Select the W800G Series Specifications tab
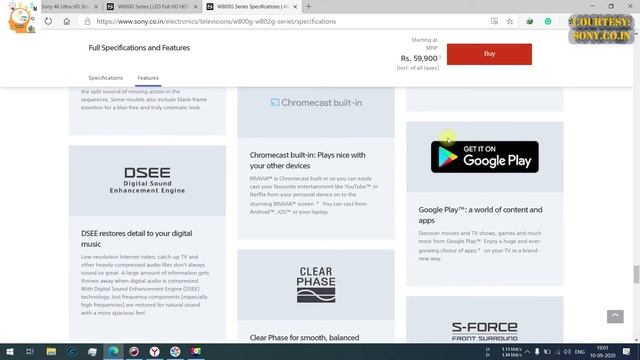The height and width of the screenshot is (360, 640). coord(251,7)
